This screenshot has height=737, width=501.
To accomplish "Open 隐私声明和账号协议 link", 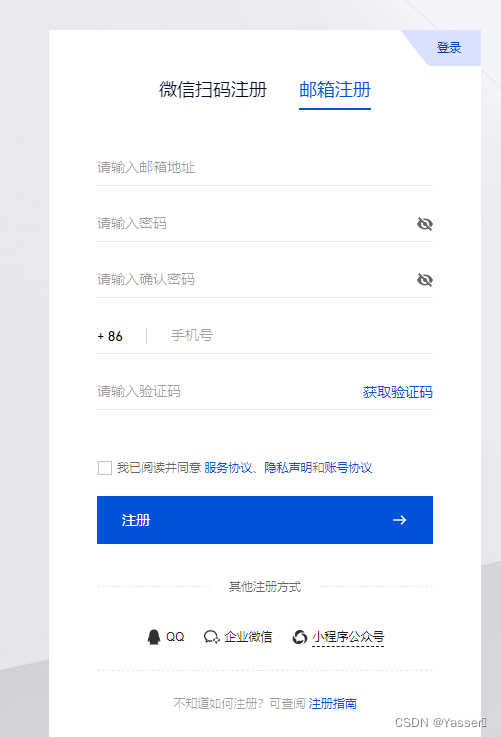I will click(x=318, y=468).
